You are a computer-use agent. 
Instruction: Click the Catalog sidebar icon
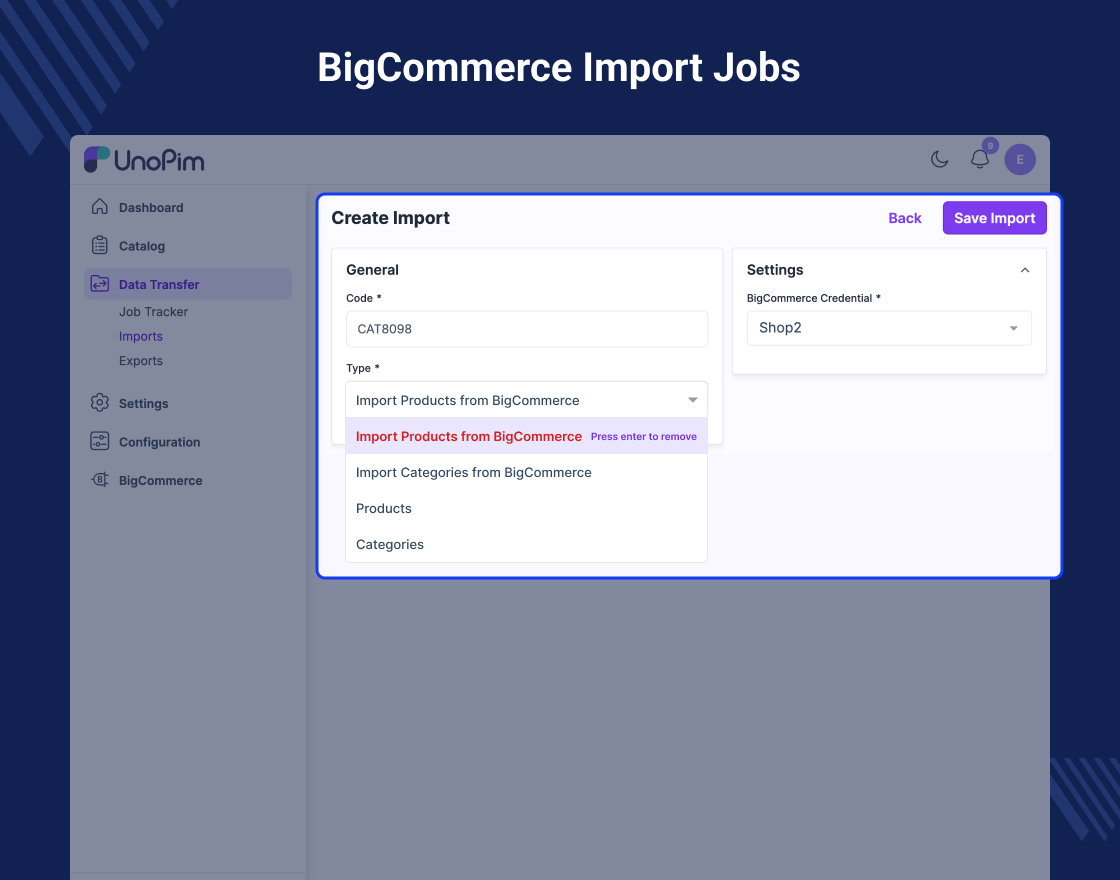[100, 245]
